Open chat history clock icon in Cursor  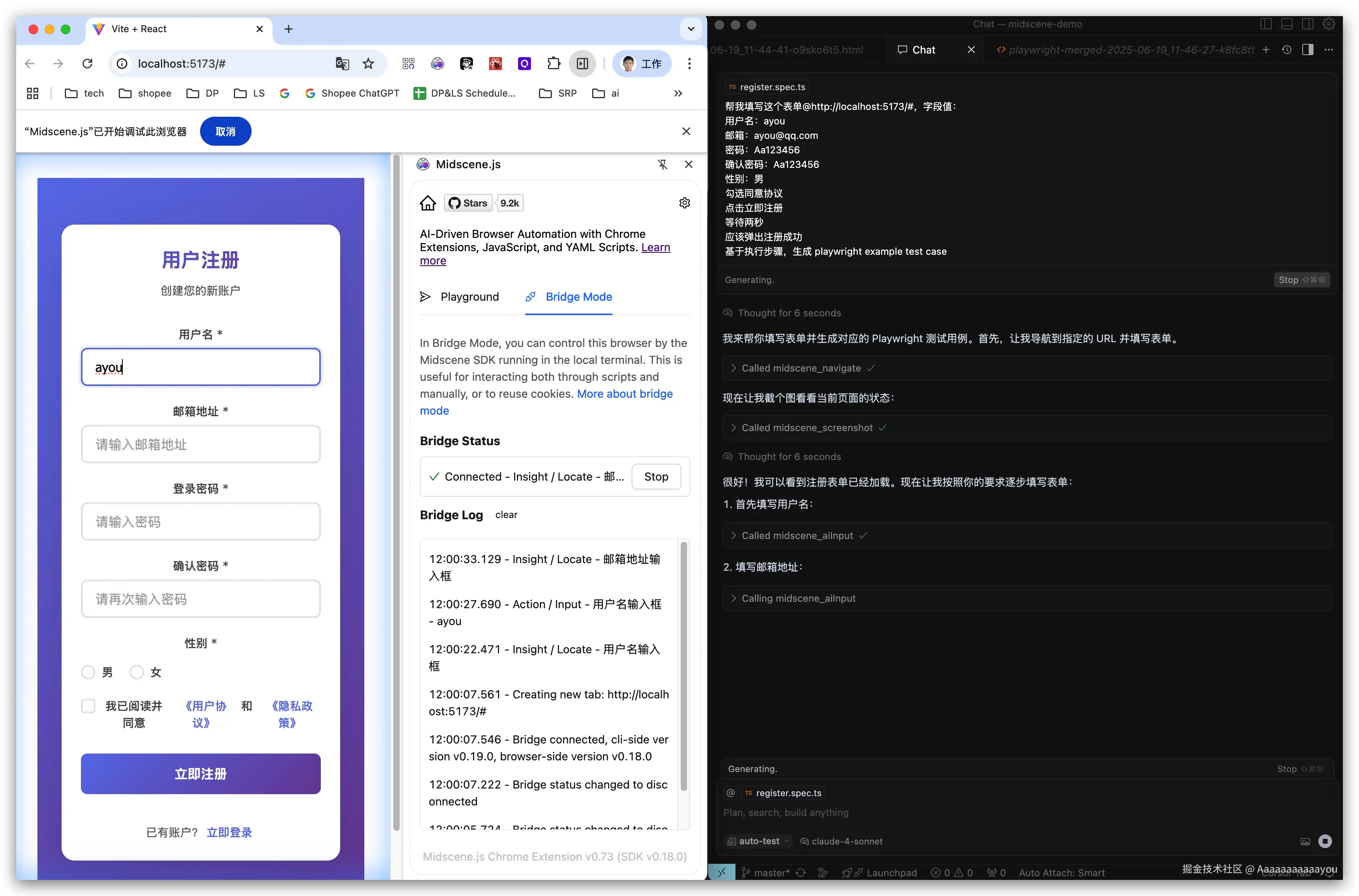click(1287, 50)
